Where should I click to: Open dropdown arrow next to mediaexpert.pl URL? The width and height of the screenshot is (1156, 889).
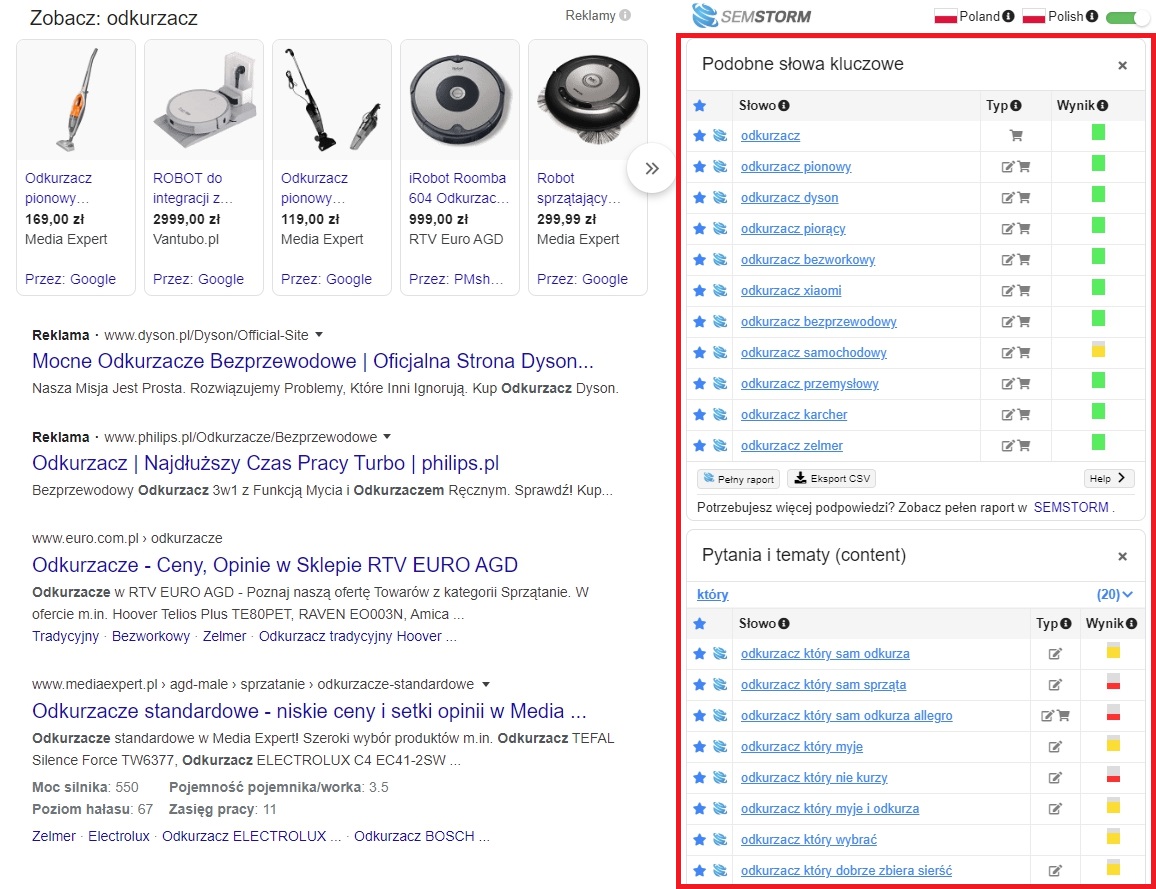[485, 685]
